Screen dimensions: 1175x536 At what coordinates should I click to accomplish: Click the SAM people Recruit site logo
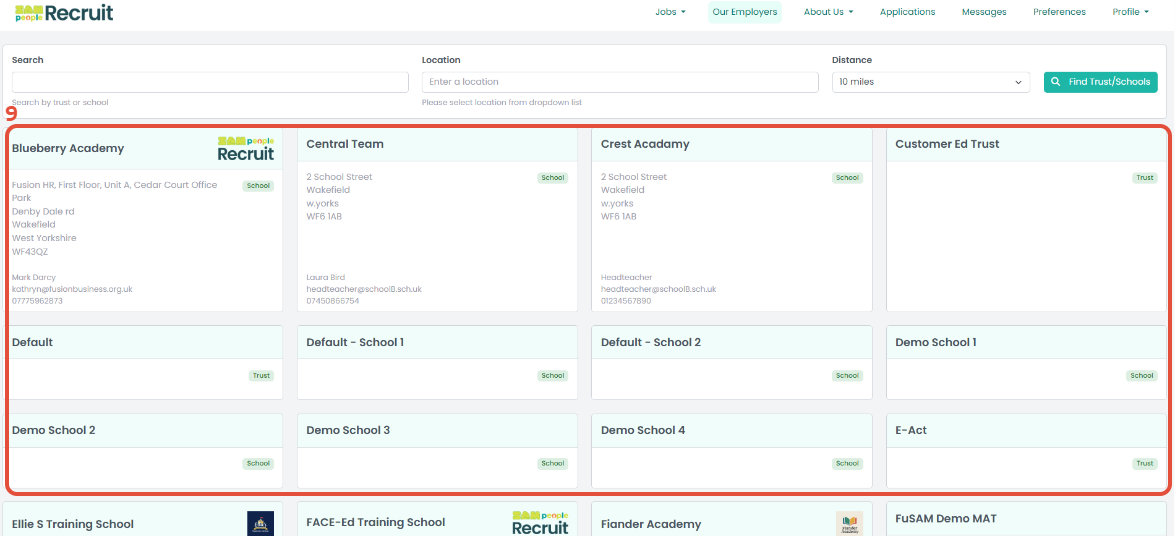(x=64, y=12)
